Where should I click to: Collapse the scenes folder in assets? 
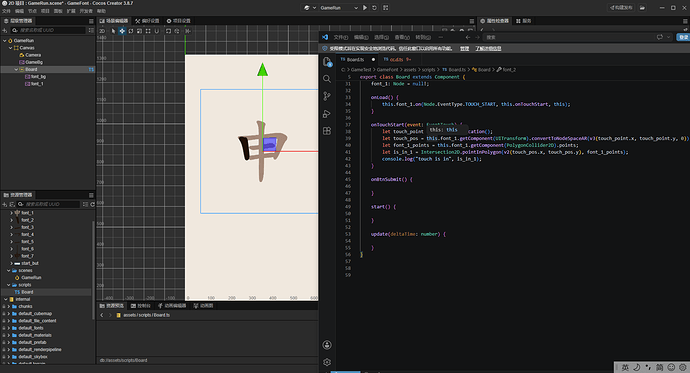(x=8, y=271)
